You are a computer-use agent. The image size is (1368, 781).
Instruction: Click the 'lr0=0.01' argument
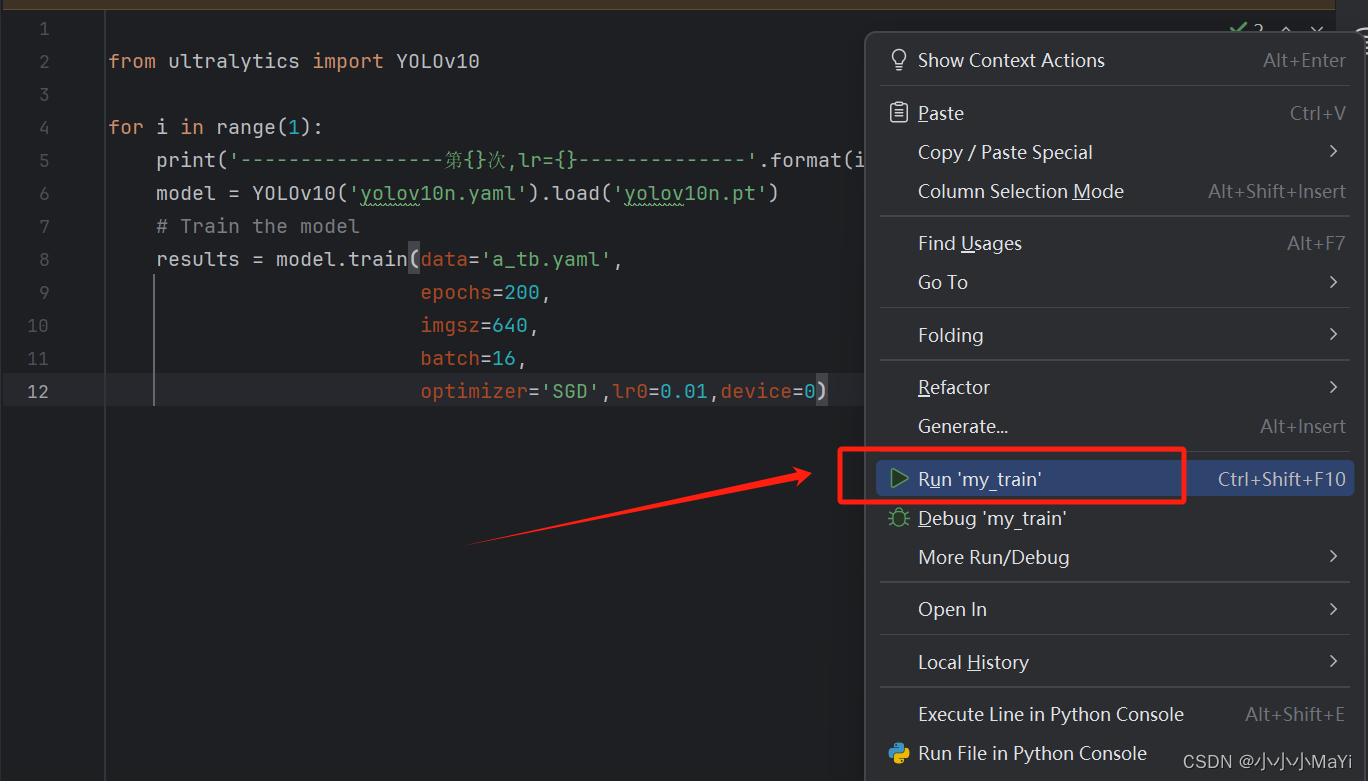[660, 391]
